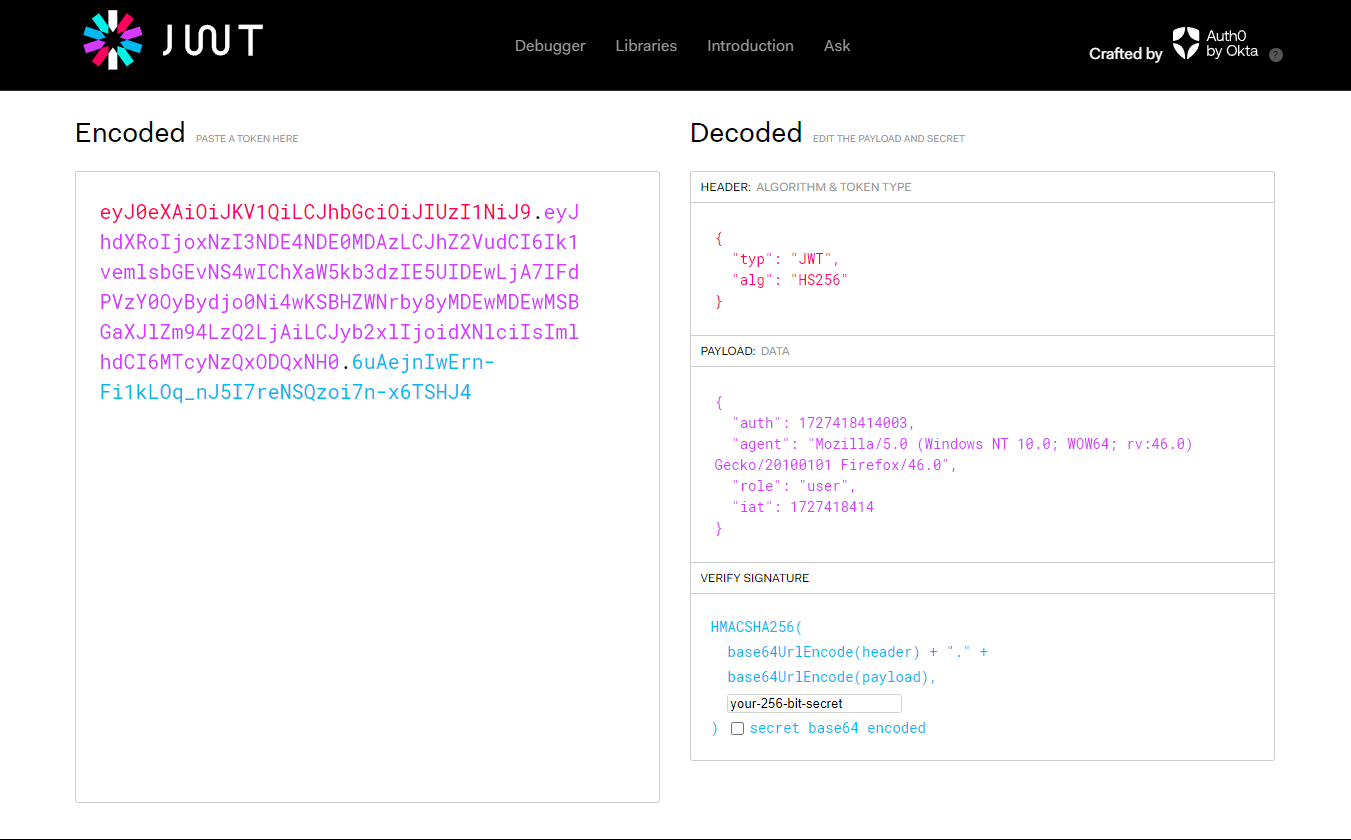Click the PAYLOAD: DATA label
This screenshot has width=1351, height=840.
tap(745, 351)
